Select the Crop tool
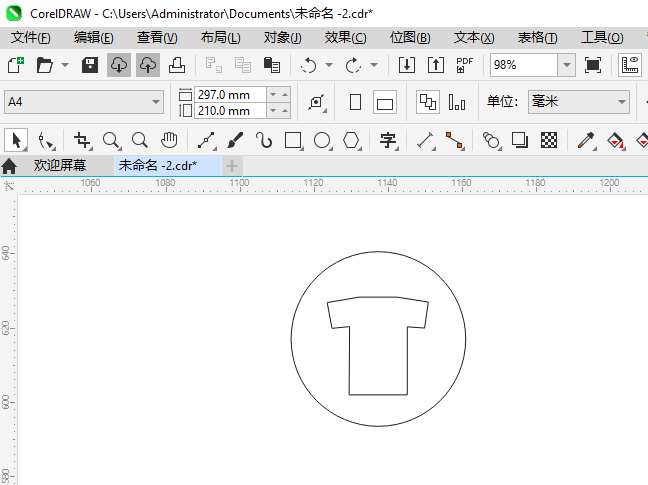This screenshot has height=485, width=648. 82,140
